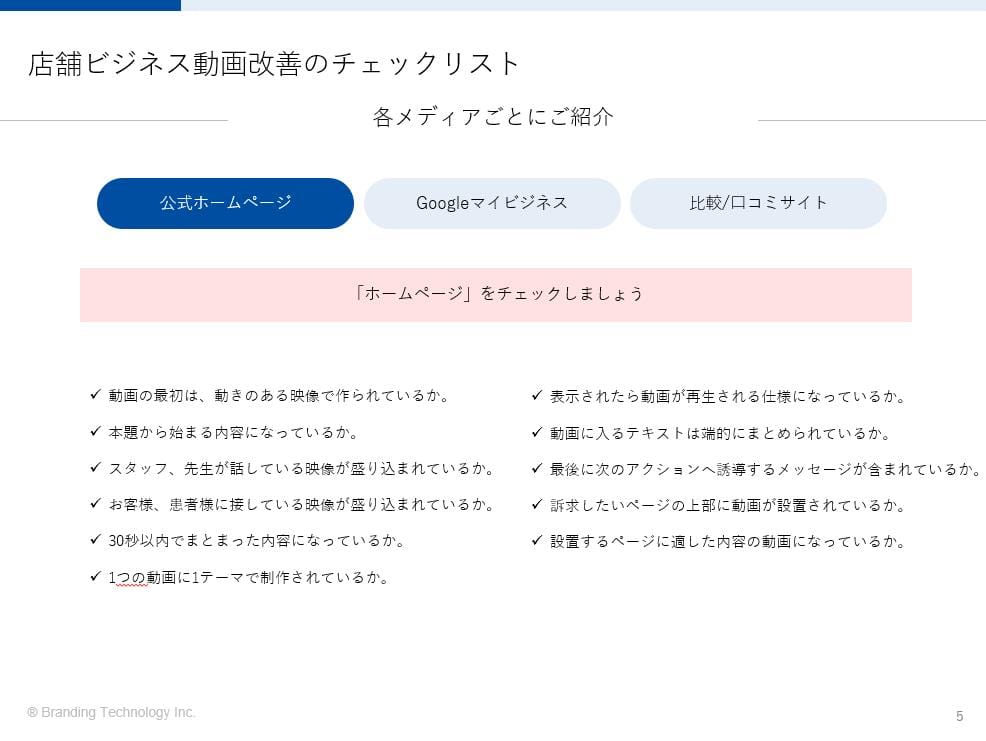Click the checkmark beside 1つの動画に1テーマ
986x741 pixels.
[96, 576]
